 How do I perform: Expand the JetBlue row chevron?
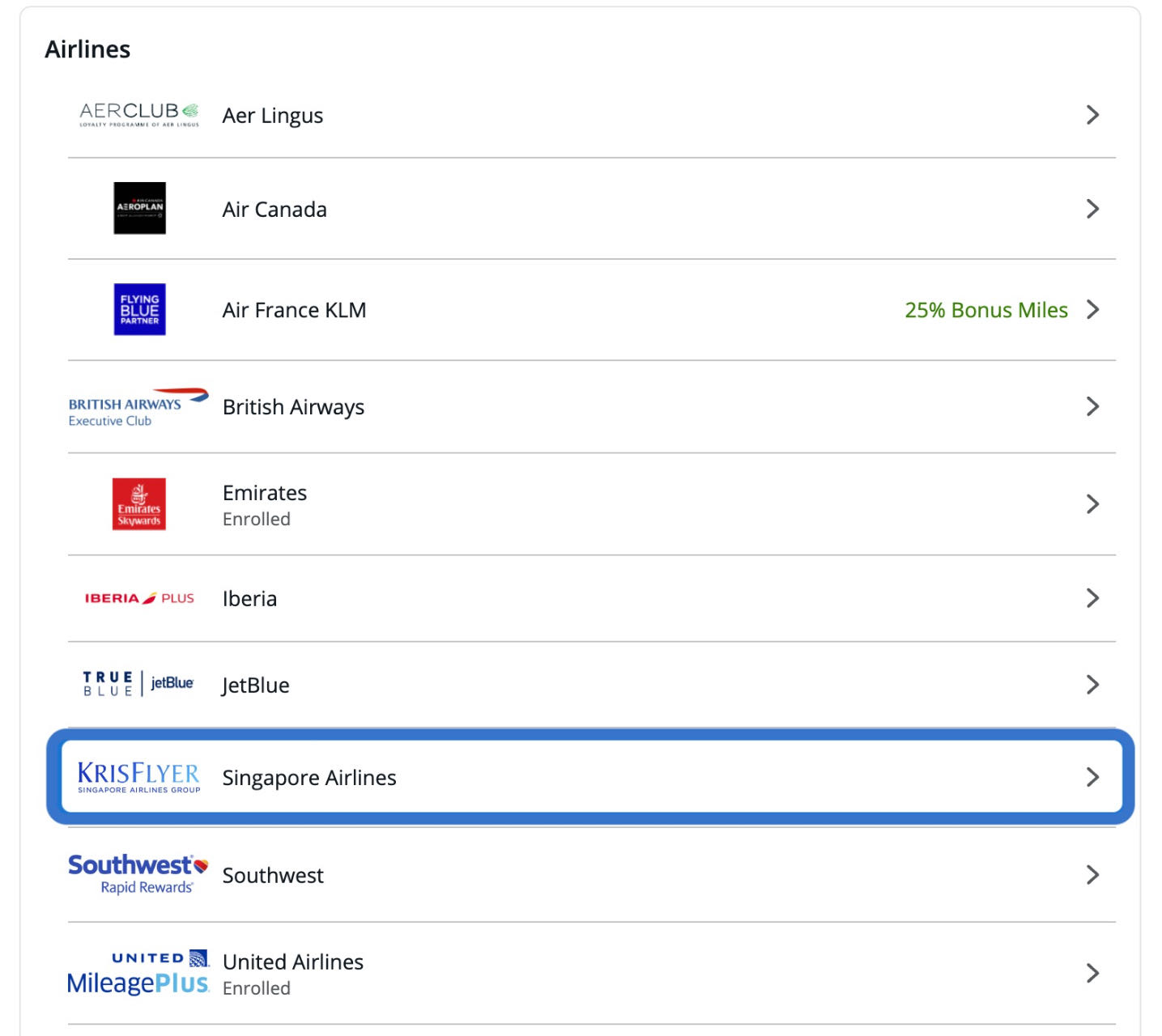[x=1092, y=685]
